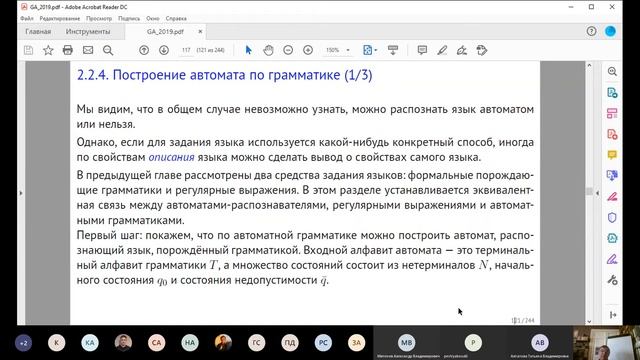Screen dimensions: 640x360
Task: Activate the Selection arrow tool
Action: coord(248,50)
